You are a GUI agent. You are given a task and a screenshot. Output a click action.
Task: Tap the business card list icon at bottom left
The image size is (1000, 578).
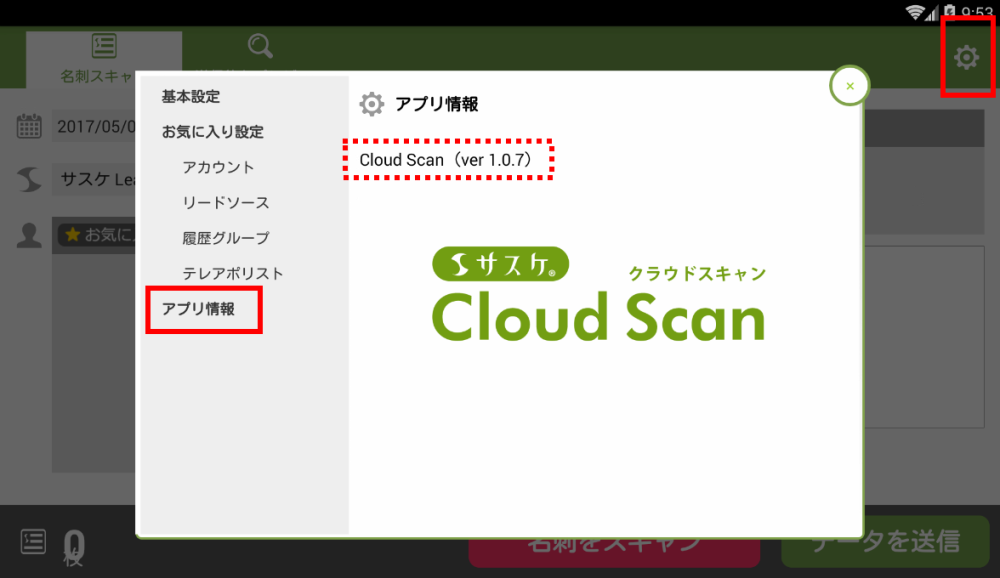33,541
